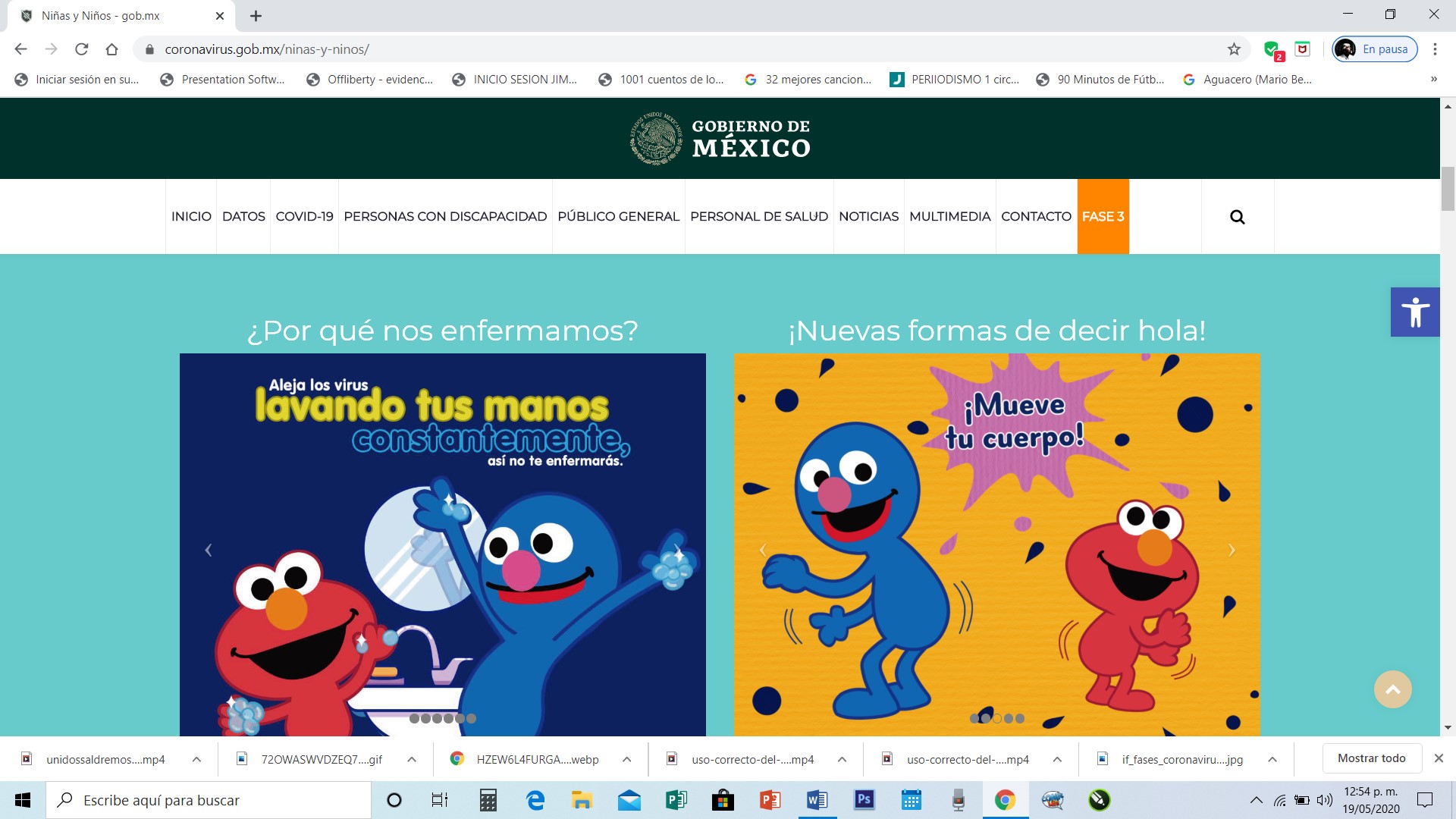The image size is (1456, 819).
Task: Open the Windows Start menu
Action: pyautogui.click(x=22, y=800)
